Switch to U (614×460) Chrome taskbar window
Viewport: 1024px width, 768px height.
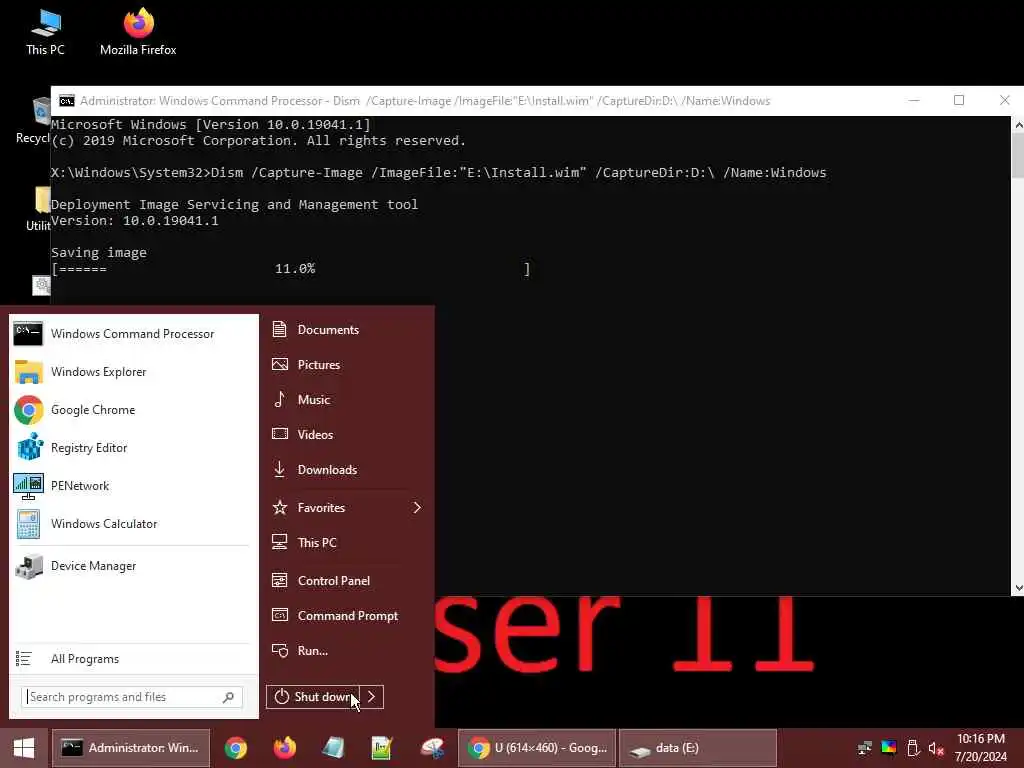pos(537,748)
